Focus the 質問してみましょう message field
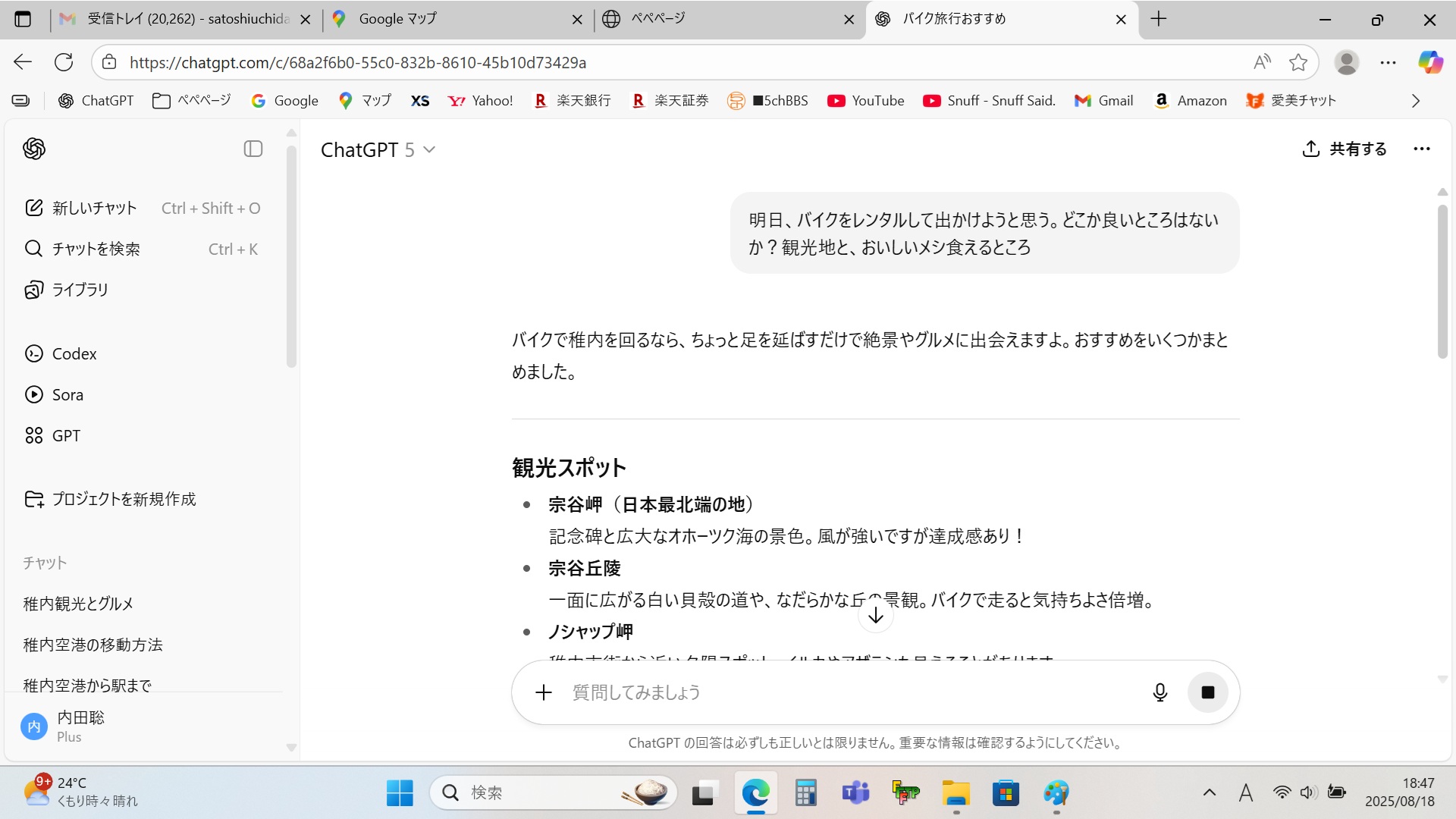This screenshot has height=819, width=1456. (849, 692)
